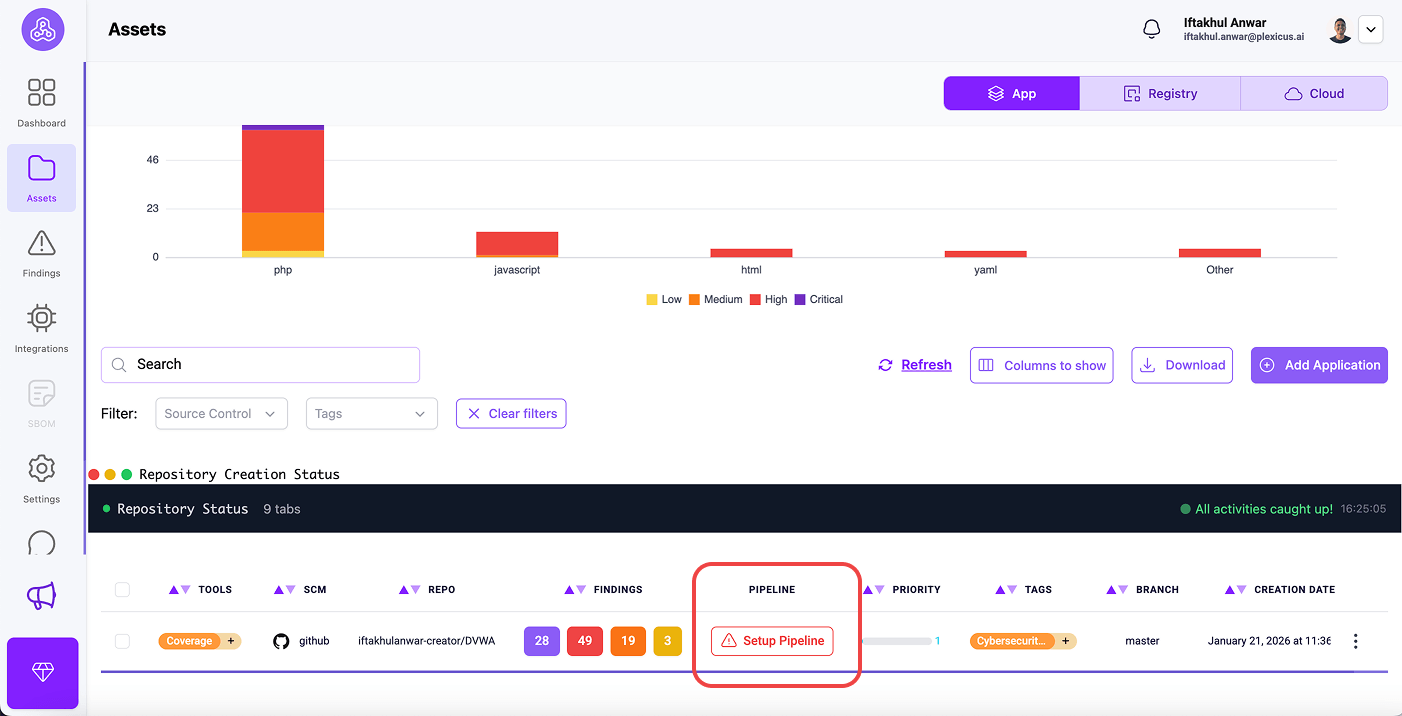The height and width of the screenshot is (716, 1402).
Task: Click the Setup Pipeline button
Action: (772, 641)
